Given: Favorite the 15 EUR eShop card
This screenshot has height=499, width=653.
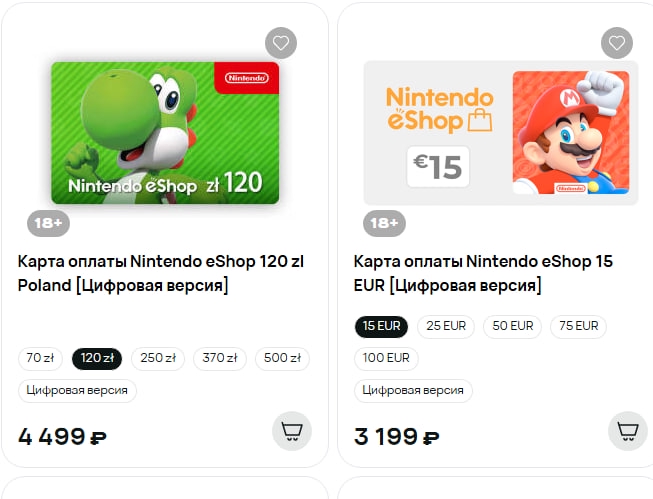Looking at the screenshot, I should 617,43.
